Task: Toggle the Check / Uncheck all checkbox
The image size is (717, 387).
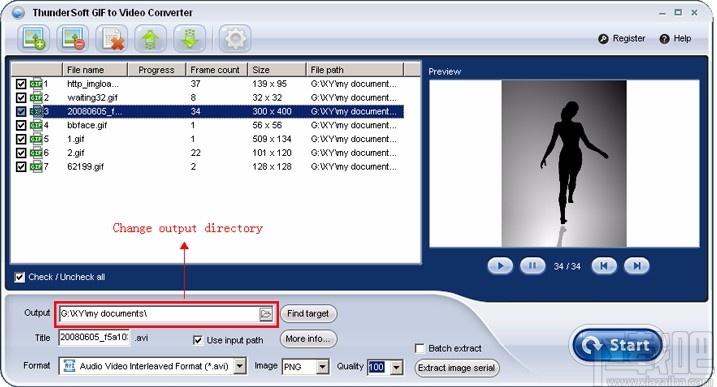Action: pyautogui.click(x=20, y=277)
